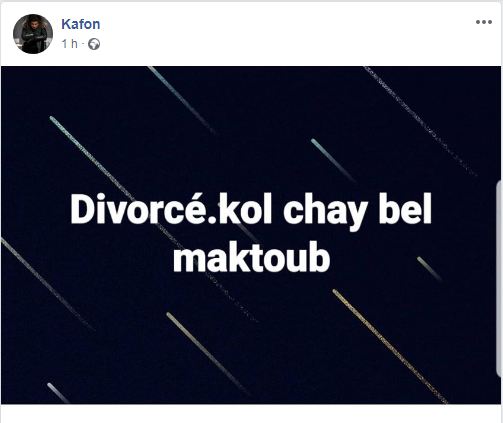Screen dimensions: 503x423
Task: Click the globe public privacy icon
Action: coord(94,44)
